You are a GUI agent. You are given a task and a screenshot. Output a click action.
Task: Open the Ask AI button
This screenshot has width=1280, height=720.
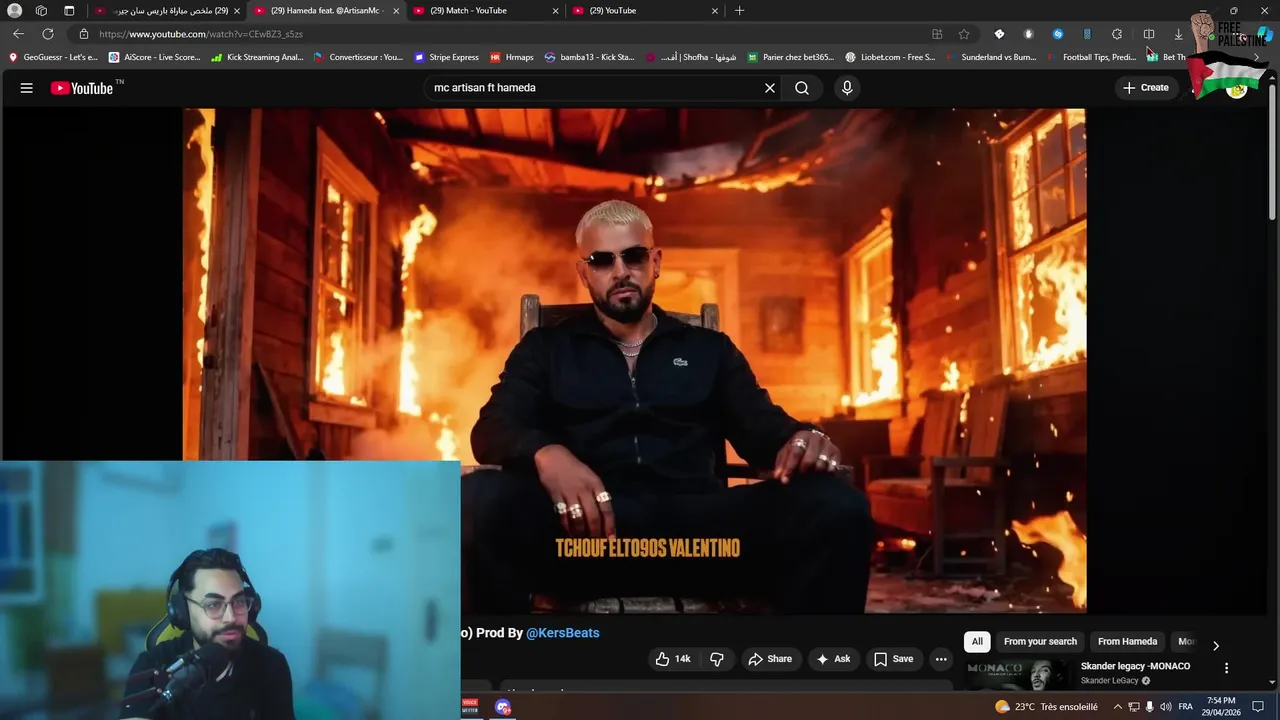[x=833, y=659]
